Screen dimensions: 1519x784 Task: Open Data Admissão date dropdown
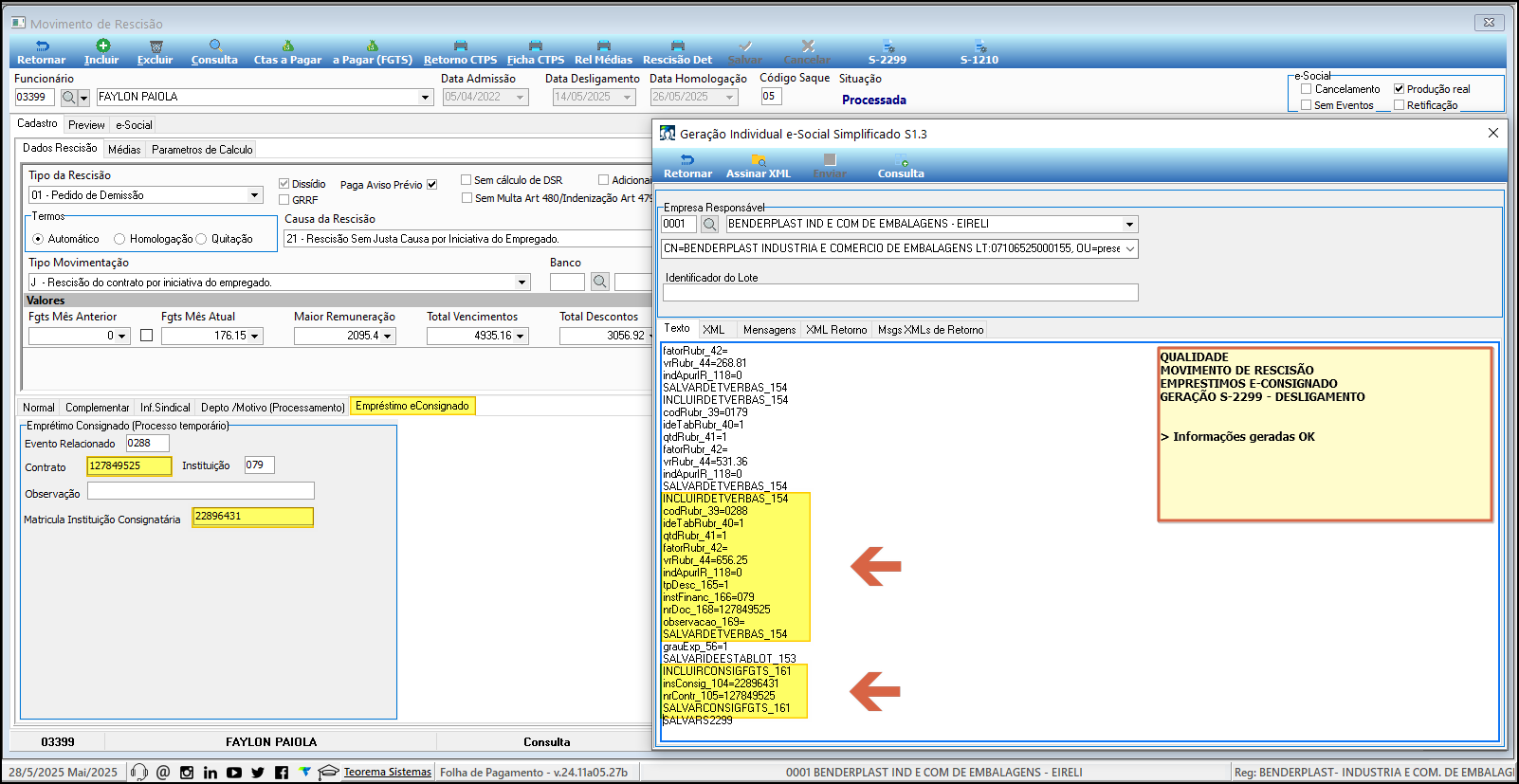coord(521,97)
